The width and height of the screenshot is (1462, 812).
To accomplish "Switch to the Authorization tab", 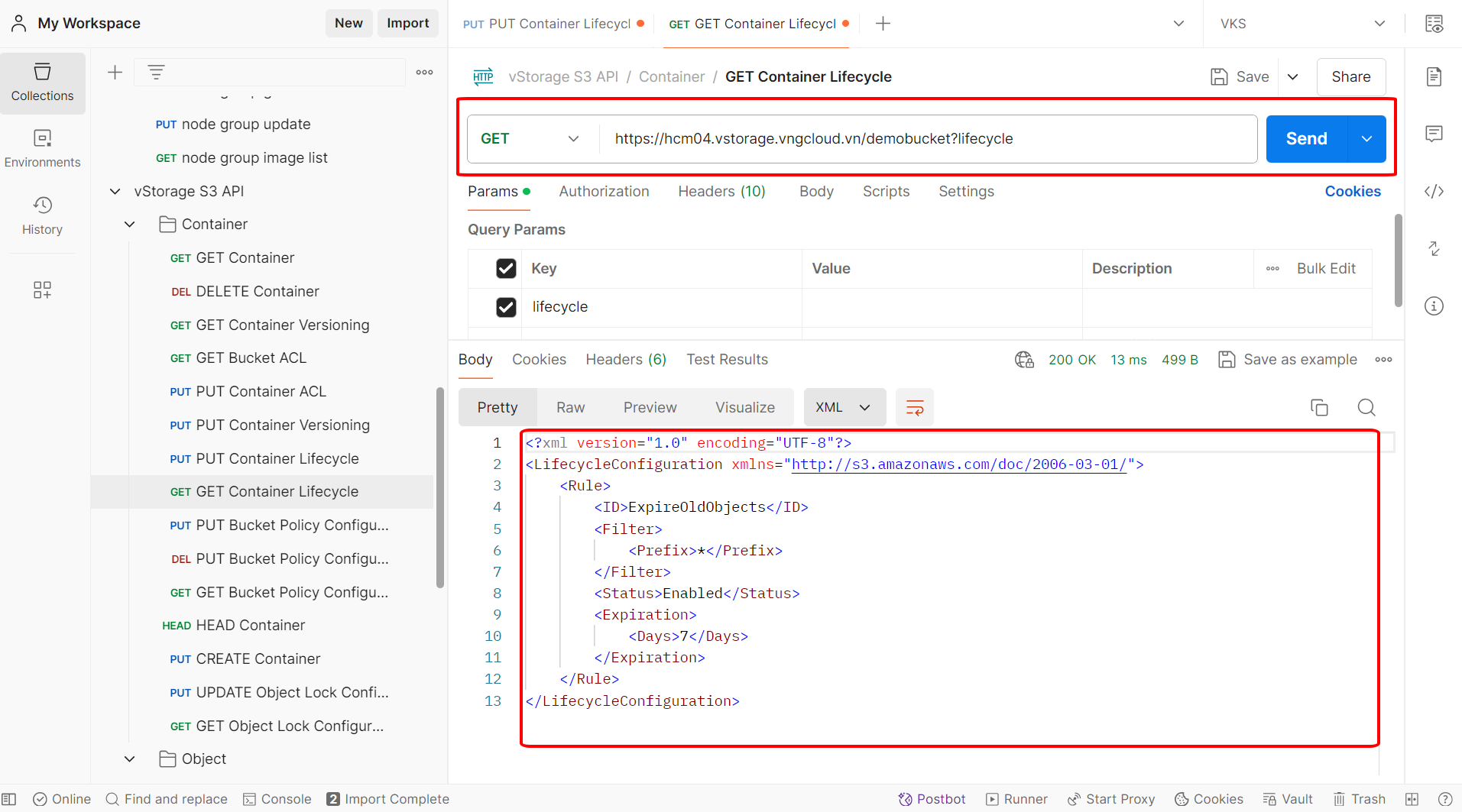I will pos(604,192).
